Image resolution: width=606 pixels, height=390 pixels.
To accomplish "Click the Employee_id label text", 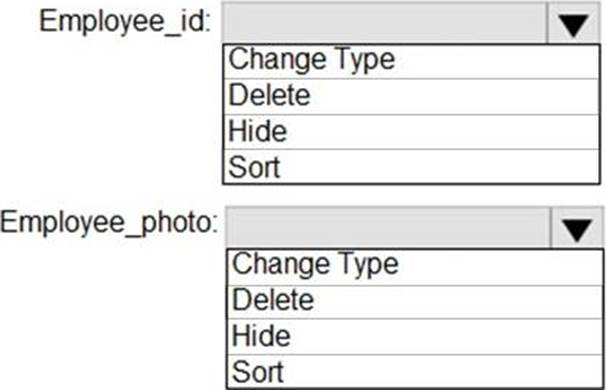I will [x=125, y=22].
